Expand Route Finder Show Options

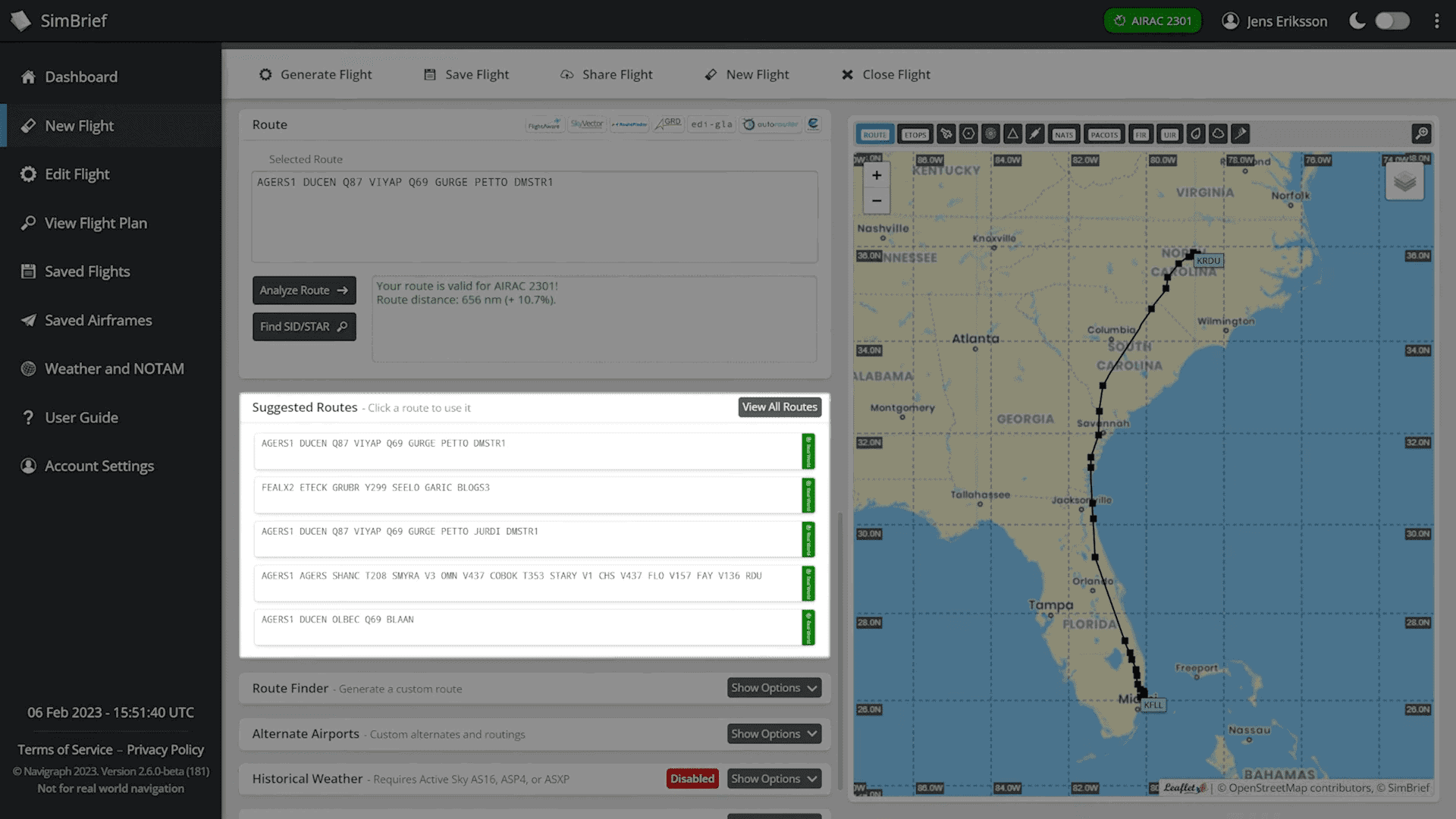point(773,688)
